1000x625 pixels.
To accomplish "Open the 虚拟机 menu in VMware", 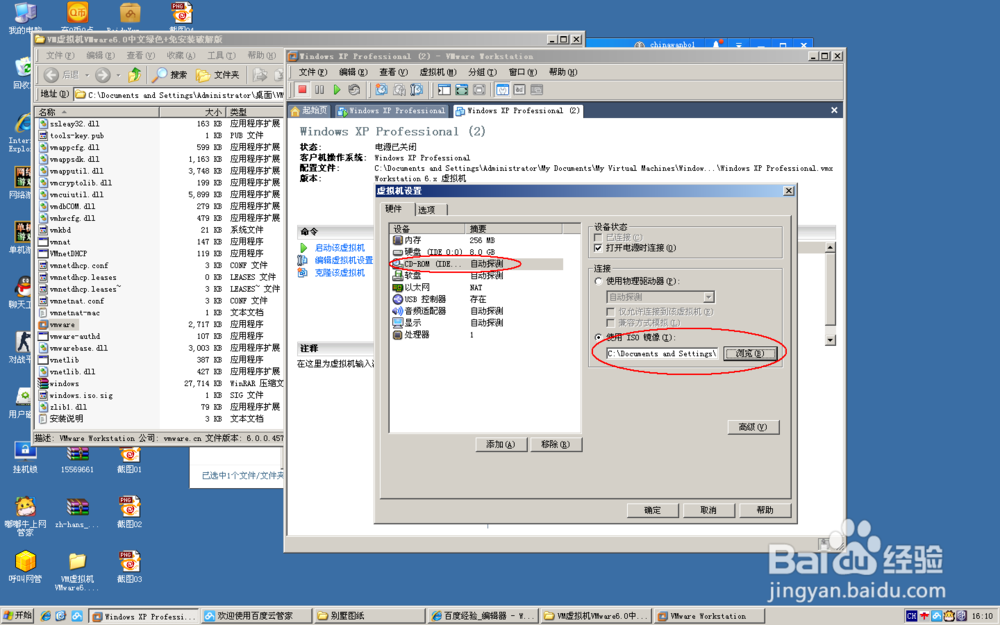I will pos(438,72).
